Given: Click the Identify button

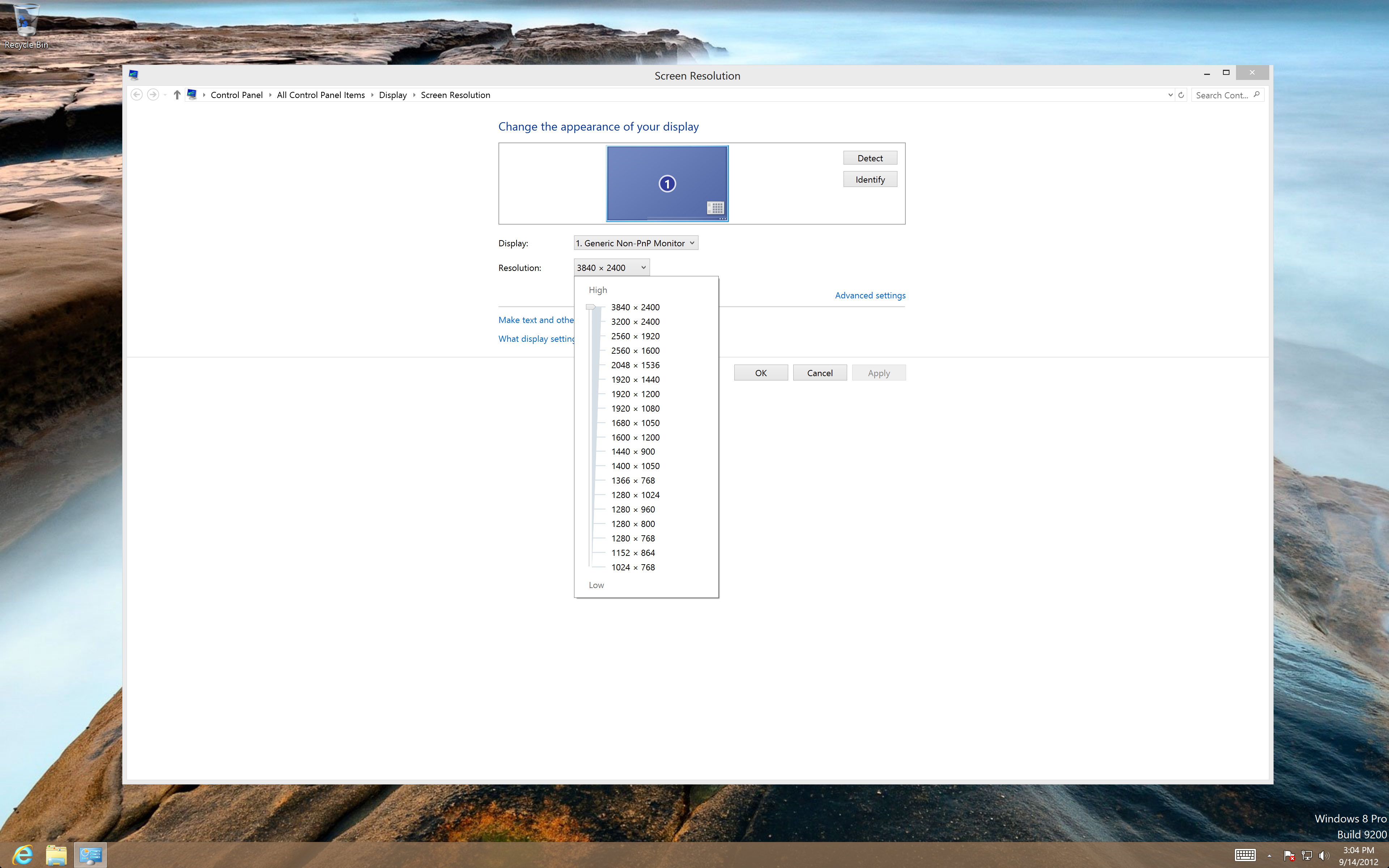Looking at the screenshot, I should tap(870, 180).
